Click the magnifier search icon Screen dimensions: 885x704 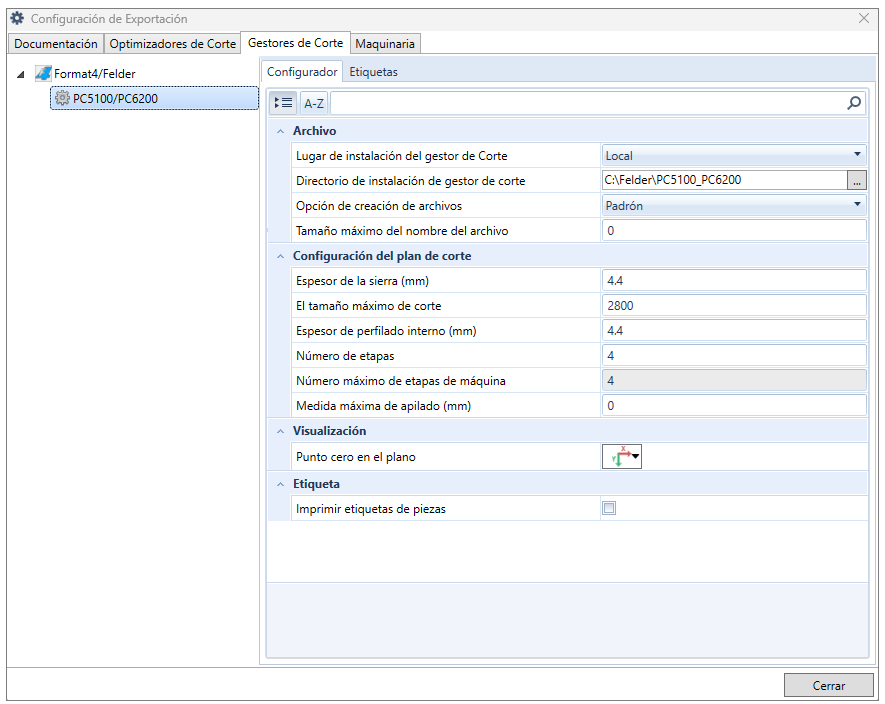(x=854, y=103)
